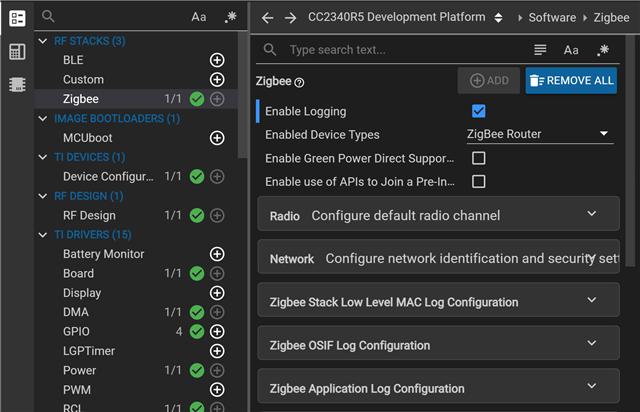Click the green check next to GPIO
The height and width of the screenshot is (412, 640).
coord(197,332)
